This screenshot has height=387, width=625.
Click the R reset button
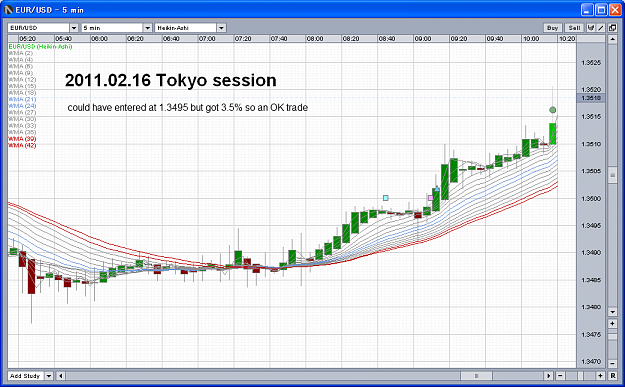(613, 376)
